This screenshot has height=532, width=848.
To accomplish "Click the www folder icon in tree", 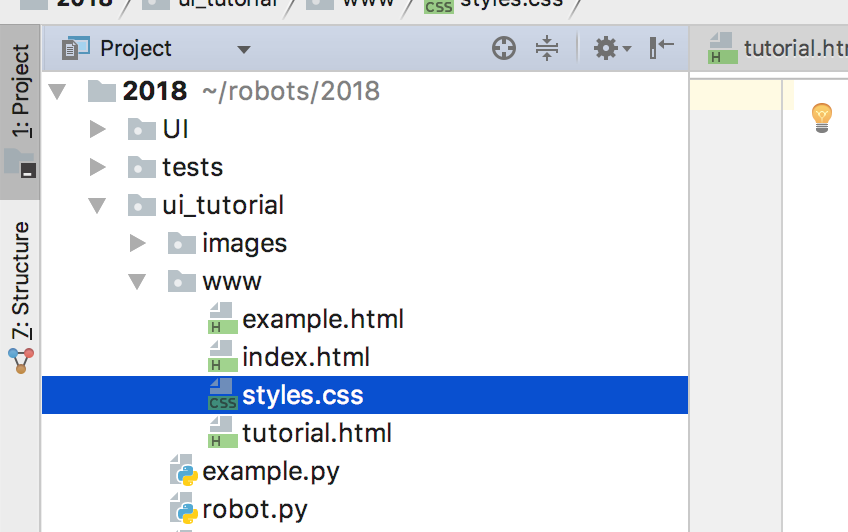I will 182,281.
